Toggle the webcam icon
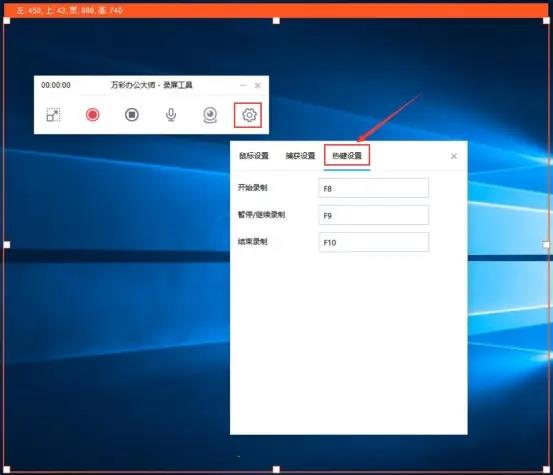The height and width of the screenshot is (475, 553). [210, 115]
